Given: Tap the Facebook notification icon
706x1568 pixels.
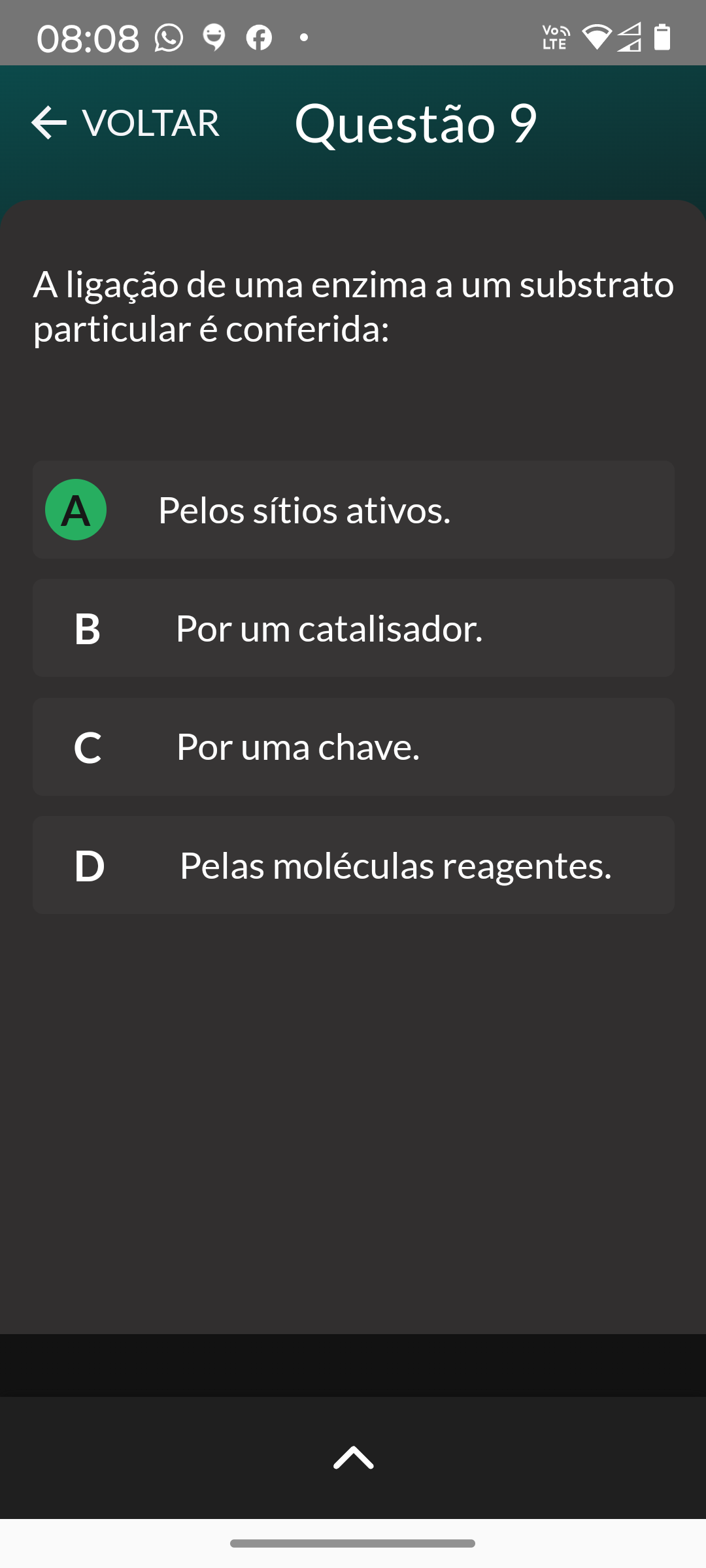Looking at the screenshot, I should 259,37.
